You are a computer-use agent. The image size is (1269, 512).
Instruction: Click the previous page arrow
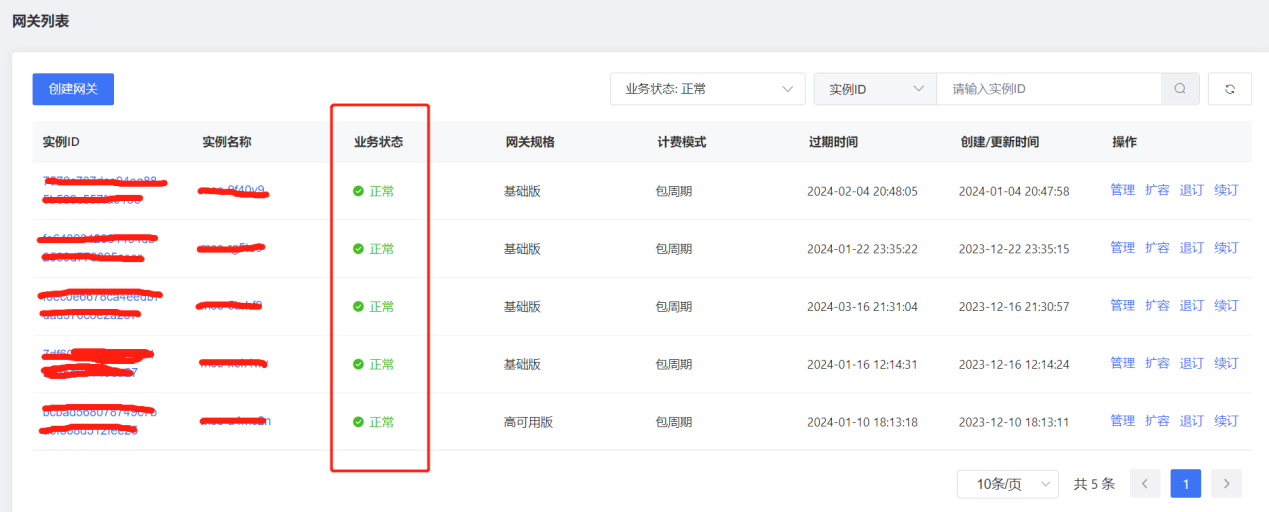[x=1145, y=484]
